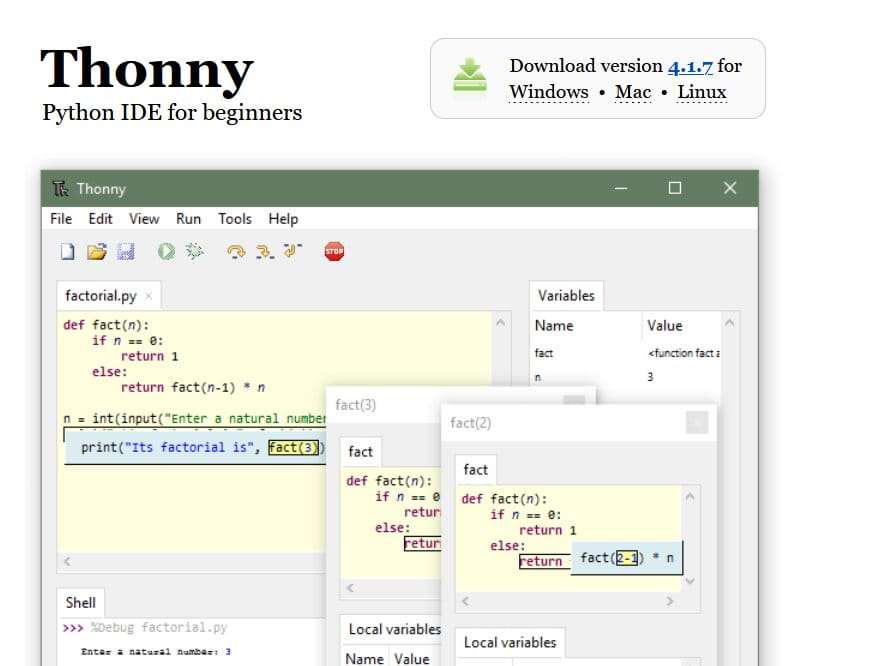Stop the running program
Viewport: 876px width, 666px height.
tap(334, 251)
